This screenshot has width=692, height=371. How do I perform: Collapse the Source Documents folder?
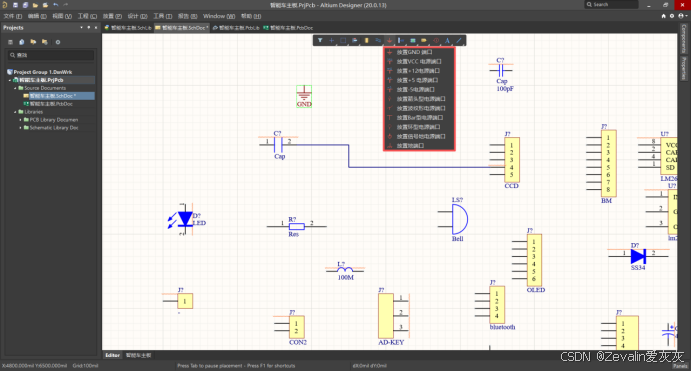click(15, 88)
